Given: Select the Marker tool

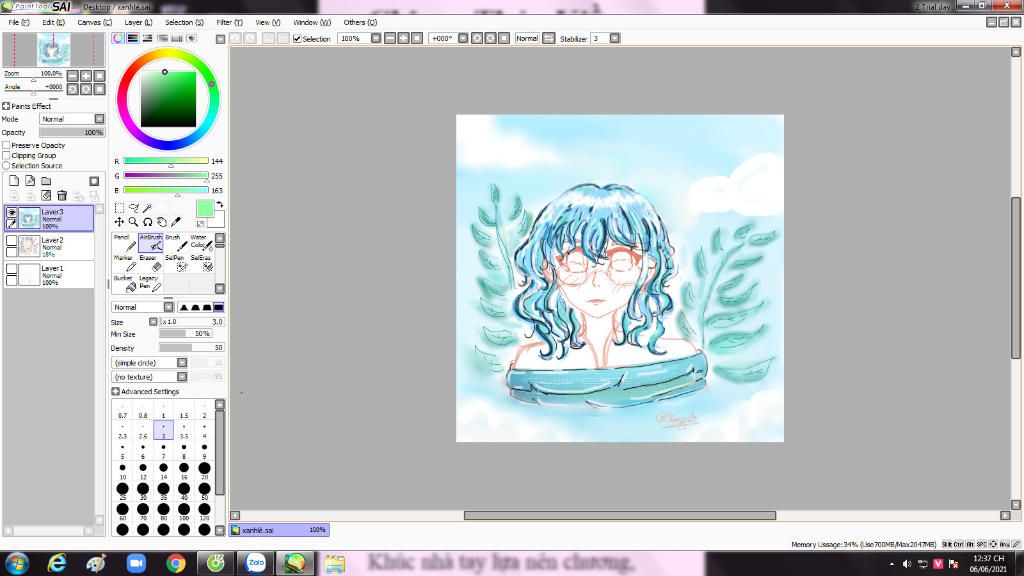Looking at the screenshot, I should click(124, 263).
